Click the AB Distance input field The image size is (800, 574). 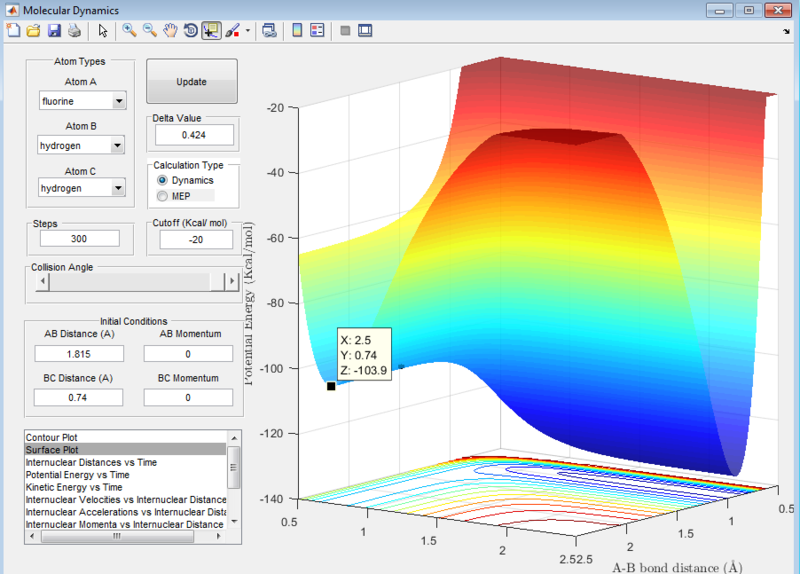pyautogui.click(x=79, y=353)
